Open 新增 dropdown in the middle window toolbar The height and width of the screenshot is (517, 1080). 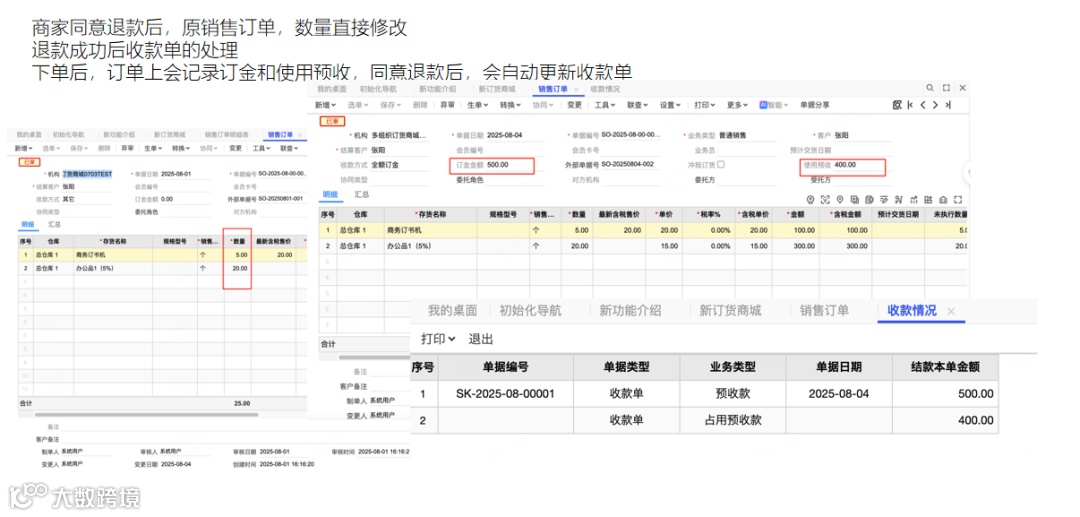325,105
